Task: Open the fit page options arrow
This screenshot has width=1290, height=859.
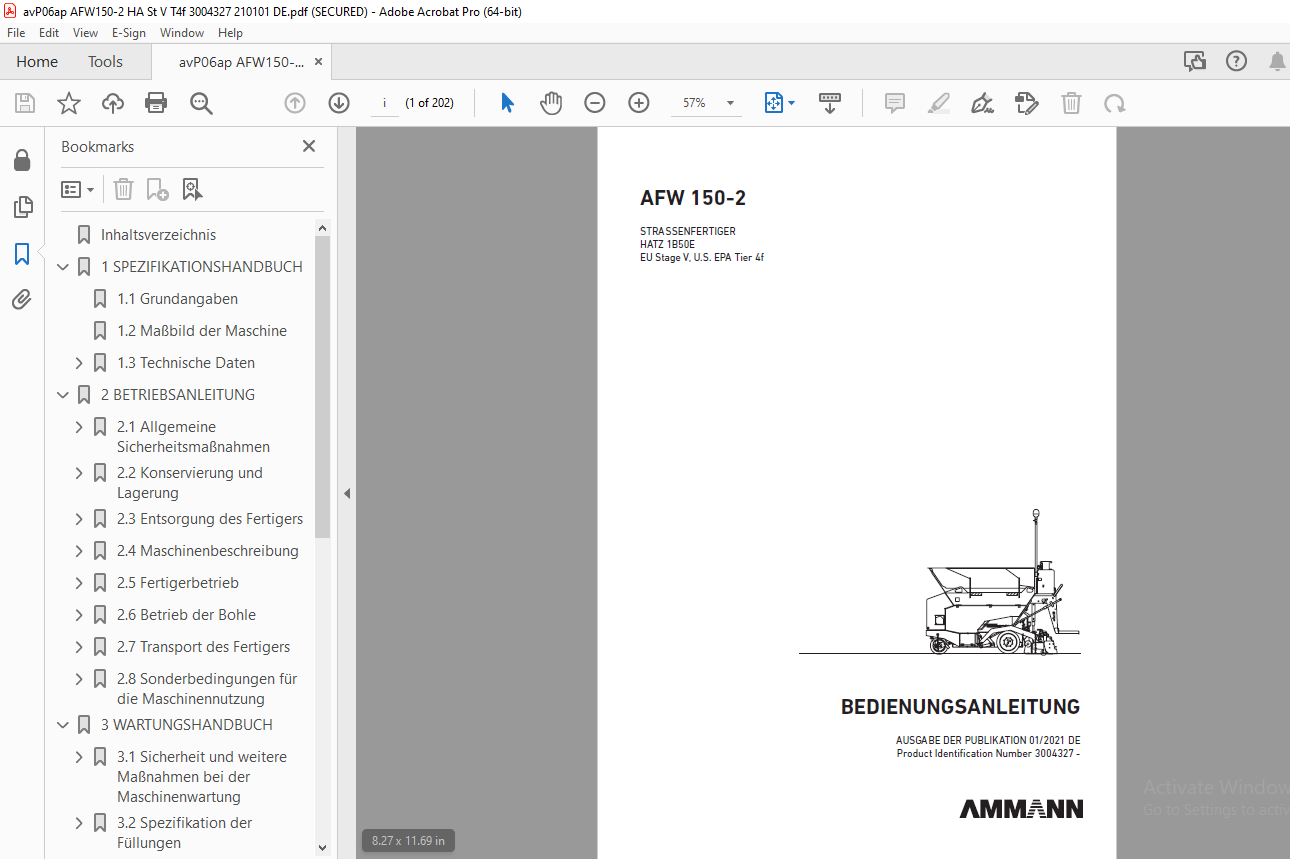Action: (792, 103)
